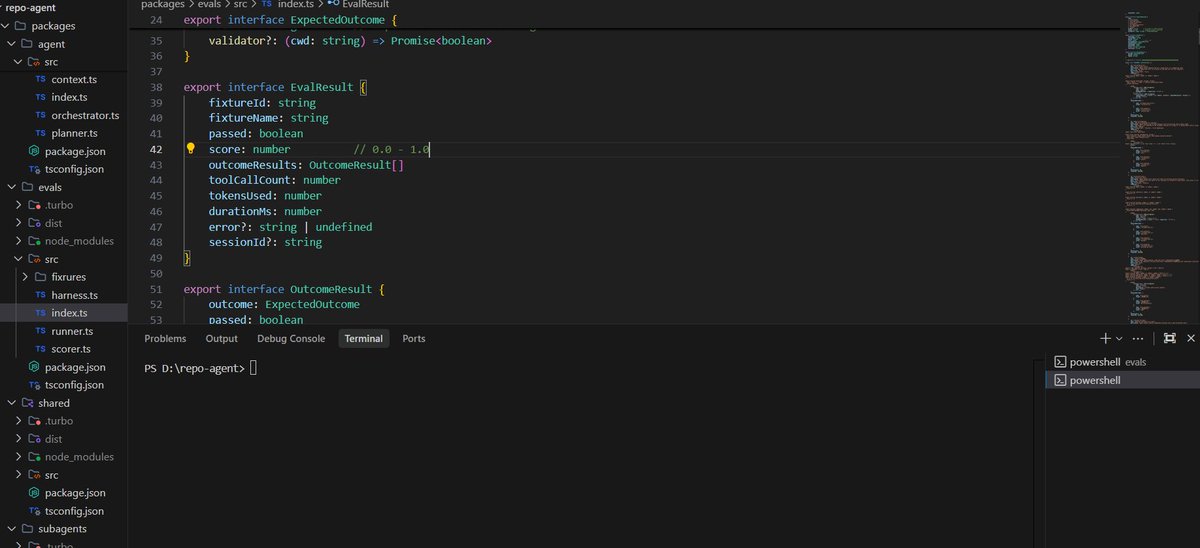The image size is (1200, 548).
Task: Open orchestrator.ts via its TS icon
Action: click(40, 115)
